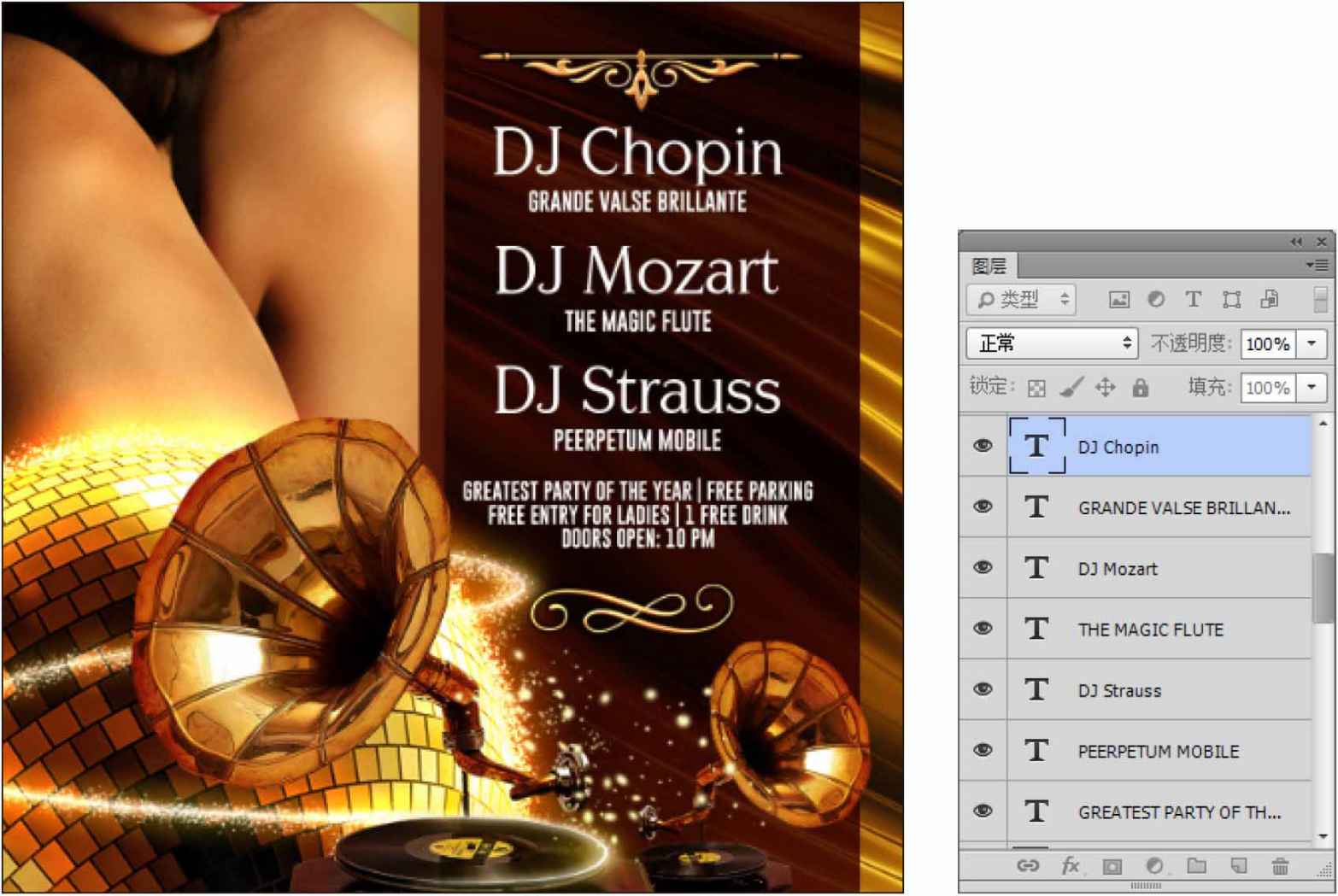Click the layers list scrollbar thumb
This screenshot has width=1338, height=896.
[x=1323, y=588]
